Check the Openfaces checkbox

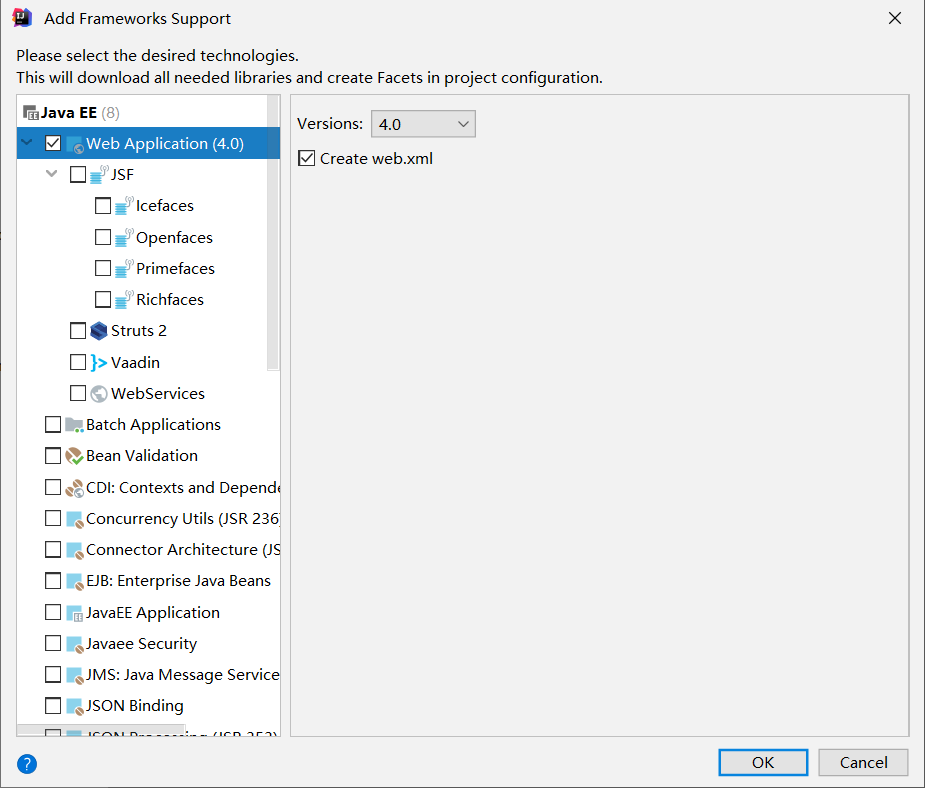coord(103,237)
